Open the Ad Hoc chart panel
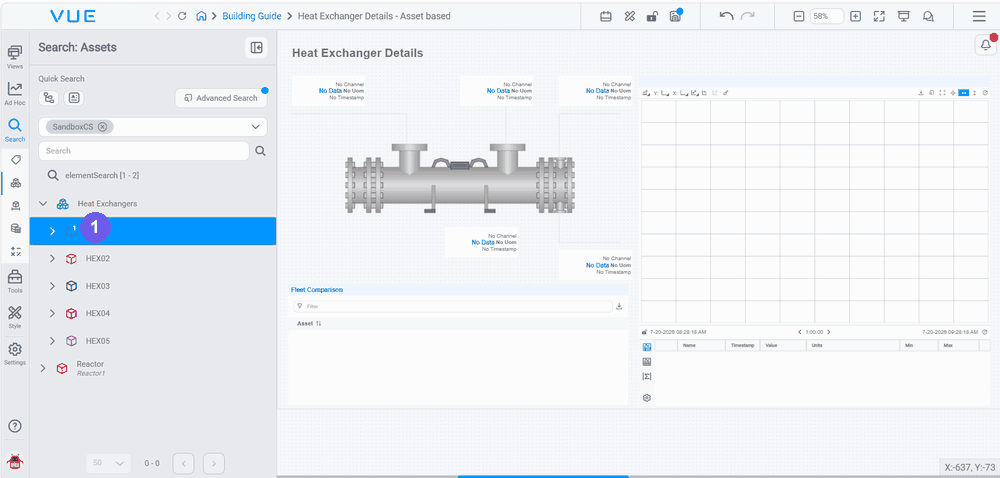The image size is (1000, 478). 15,93
